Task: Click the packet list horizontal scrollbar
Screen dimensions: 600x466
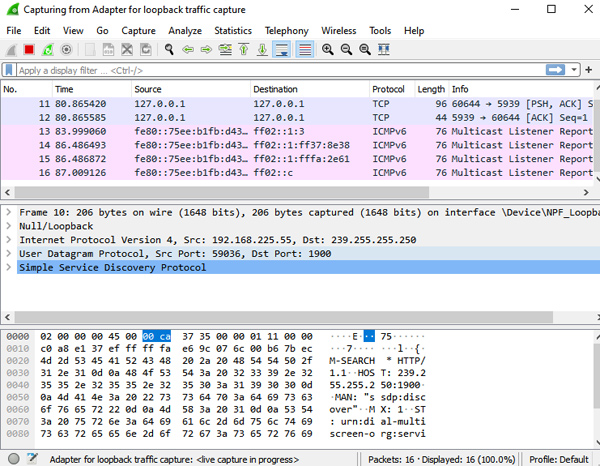Action: click(x=221, y=192)
